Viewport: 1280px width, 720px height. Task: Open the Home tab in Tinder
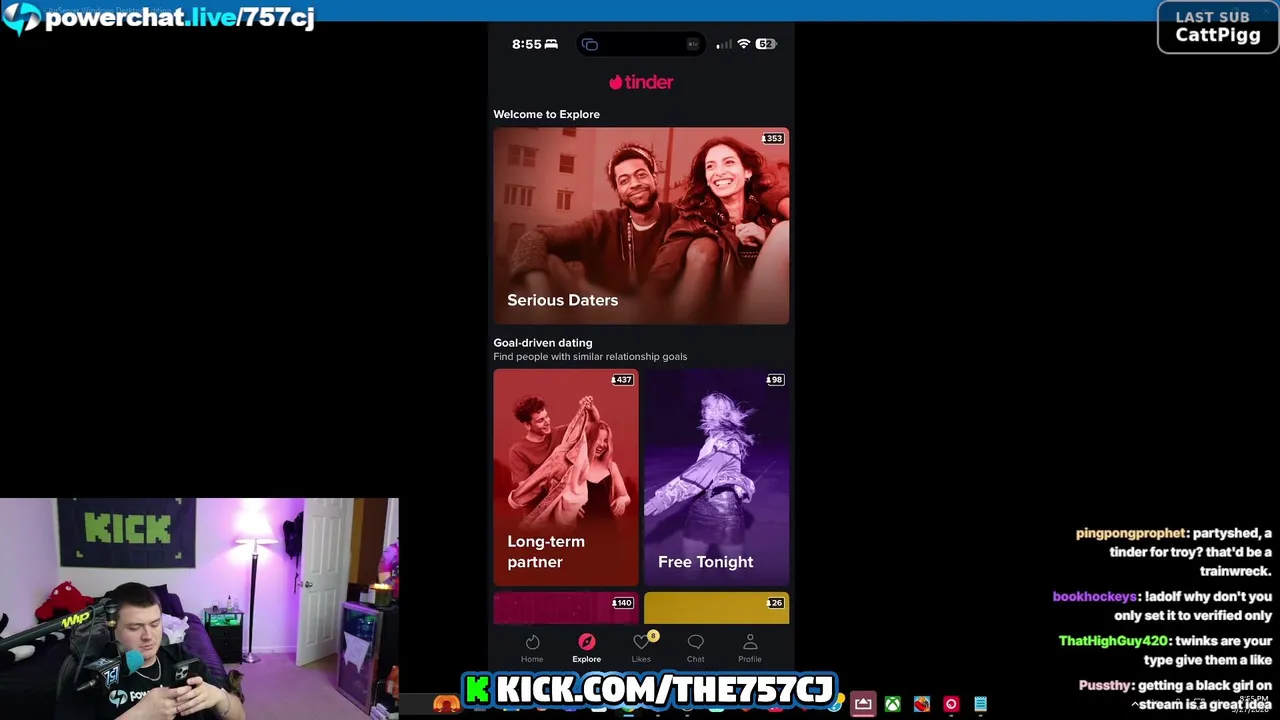[x=532, y=648]
